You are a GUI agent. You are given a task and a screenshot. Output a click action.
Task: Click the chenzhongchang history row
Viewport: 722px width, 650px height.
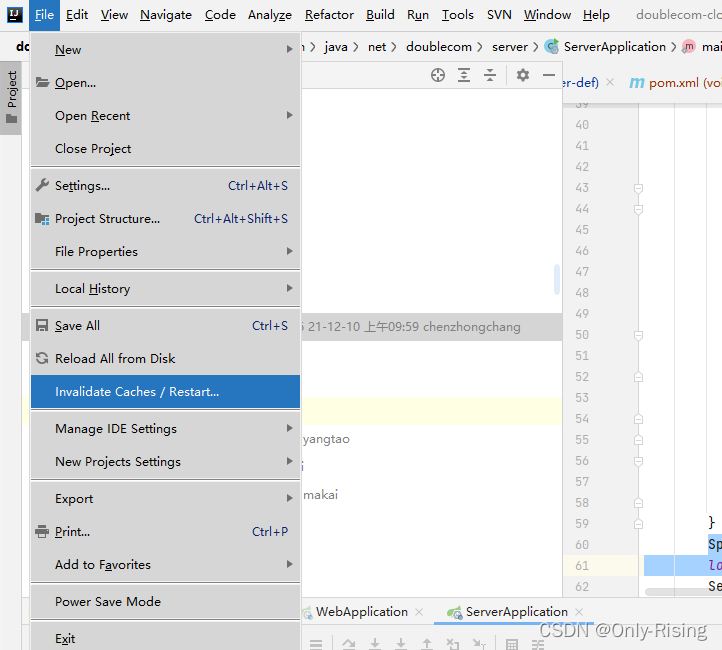(431, 327)
